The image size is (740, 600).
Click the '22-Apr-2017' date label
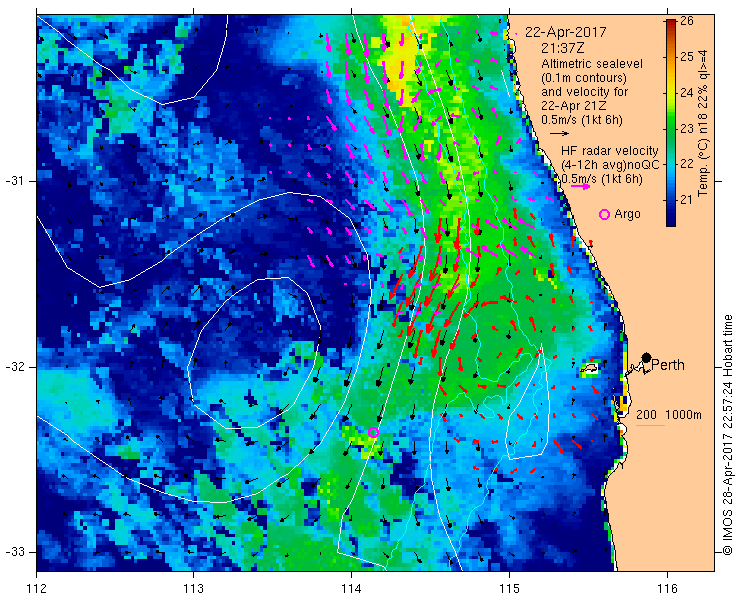click(566, 33)
